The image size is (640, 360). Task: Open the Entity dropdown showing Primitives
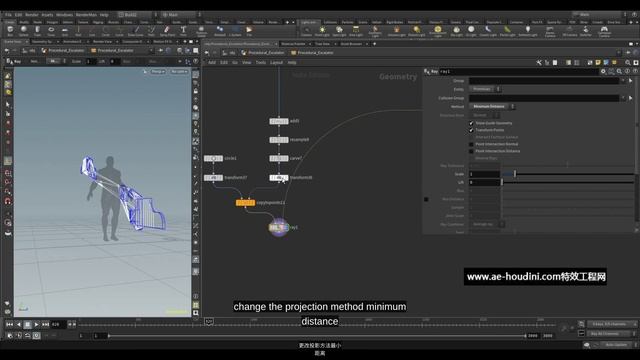[484, 89]
